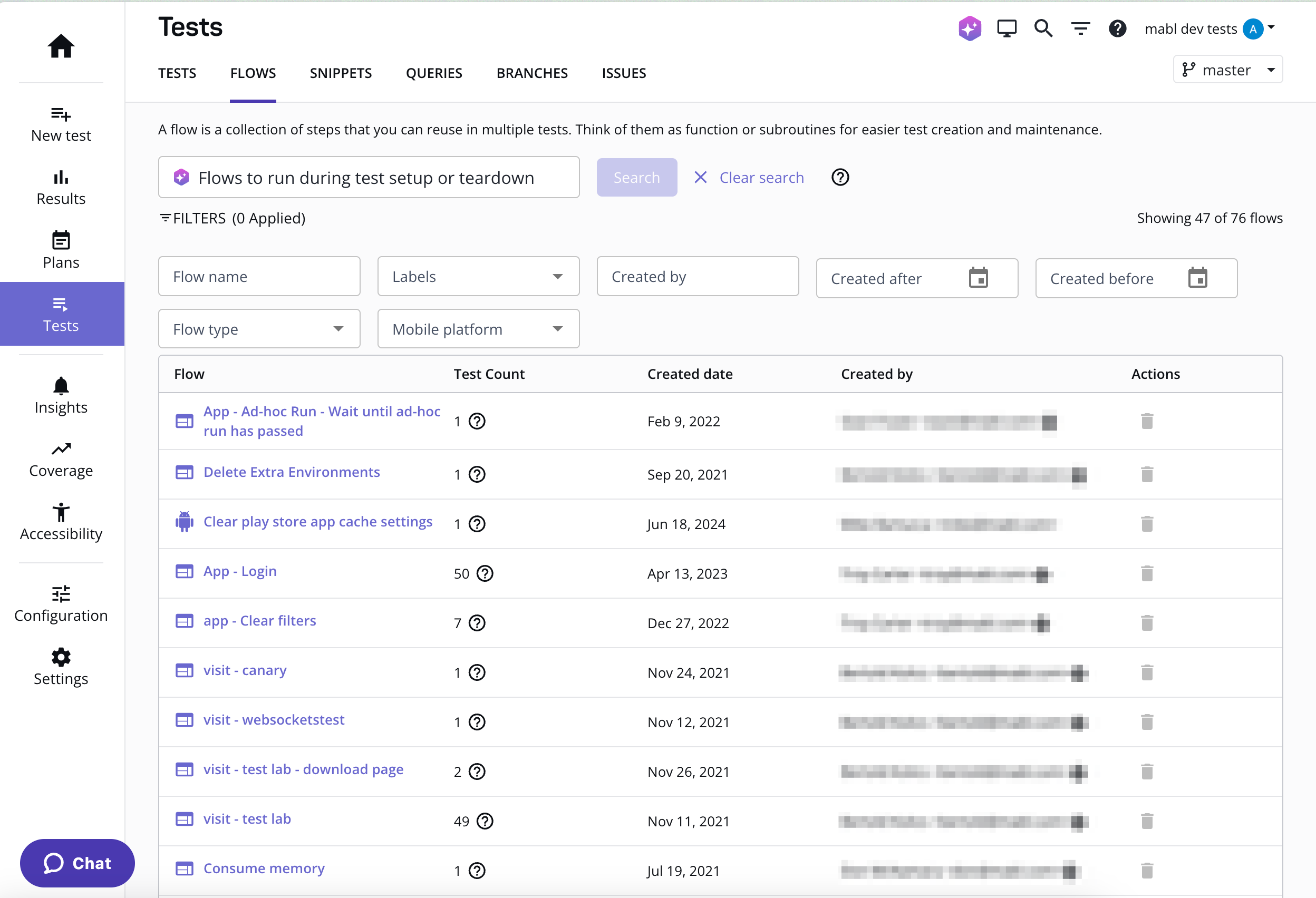Click the Search button
The height and width of the screenshot is (898, 1316).
pos(636,178)
